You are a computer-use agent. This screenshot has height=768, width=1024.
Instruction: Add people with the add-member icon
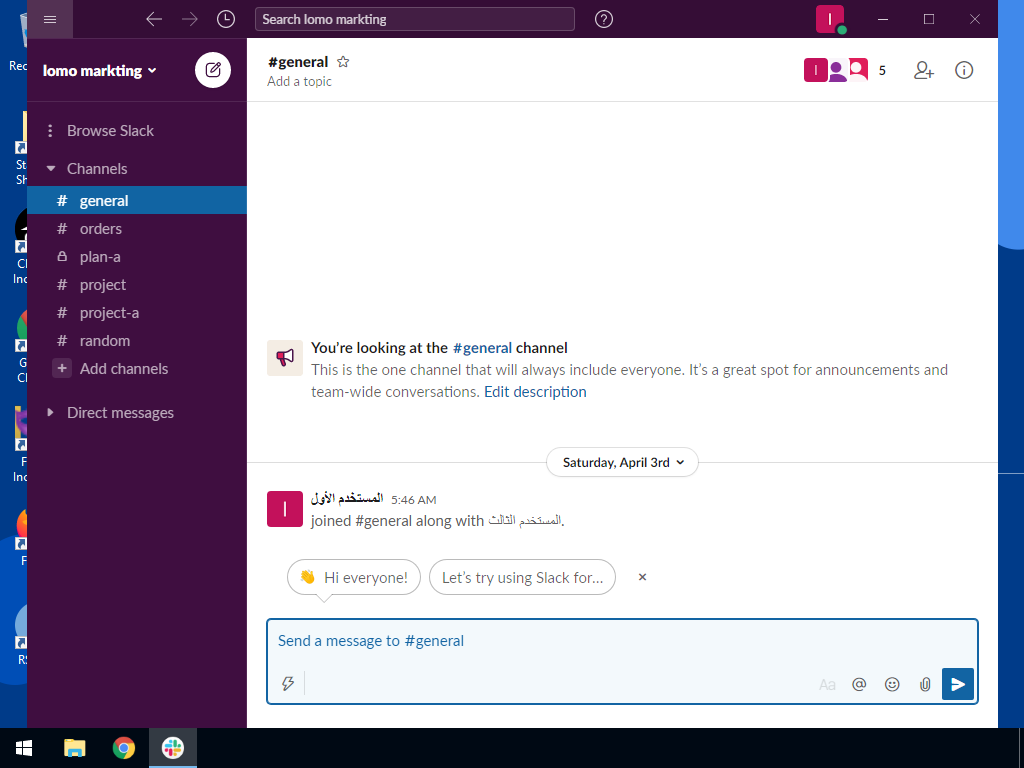pos(923,70)
